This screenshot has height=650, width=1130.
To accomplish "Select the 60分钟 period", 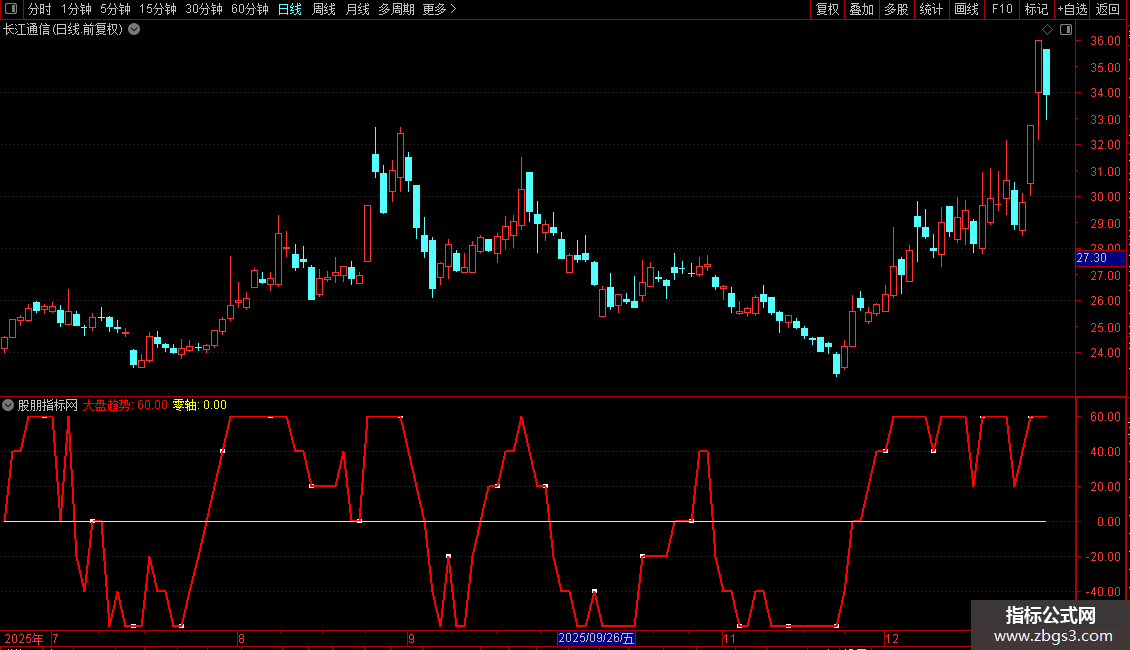I will 250,9.
